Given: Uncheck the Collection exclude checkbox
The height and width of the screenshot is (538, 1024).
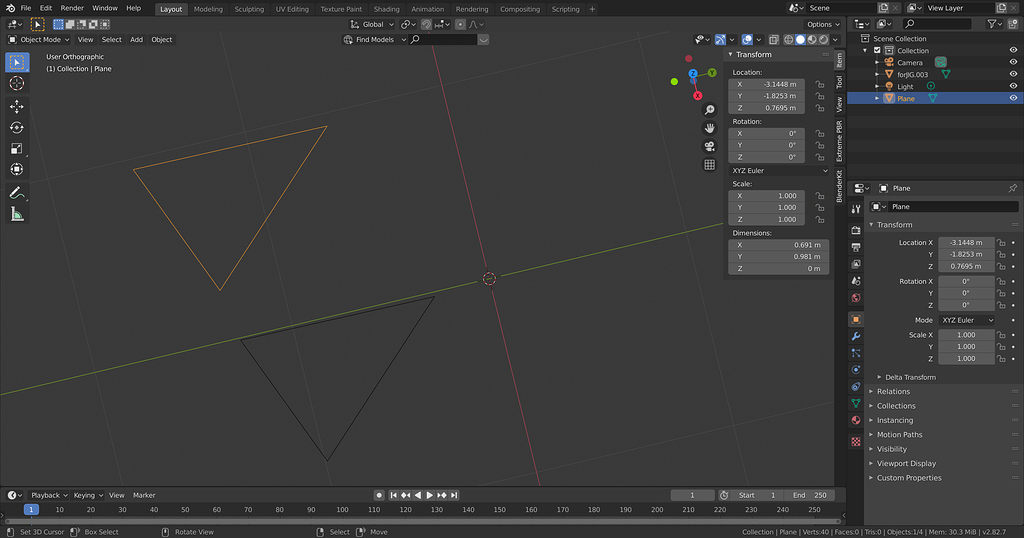Looking at the screenshot, I should pos(877,50).
